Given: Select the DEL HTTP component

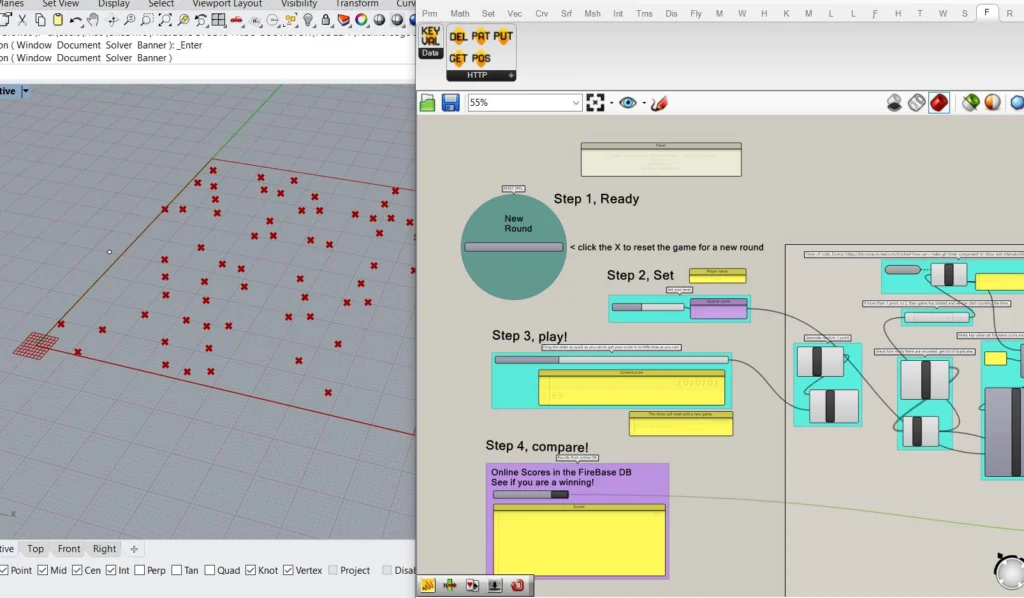Looking at the screenshot, I should coord(458,37).
